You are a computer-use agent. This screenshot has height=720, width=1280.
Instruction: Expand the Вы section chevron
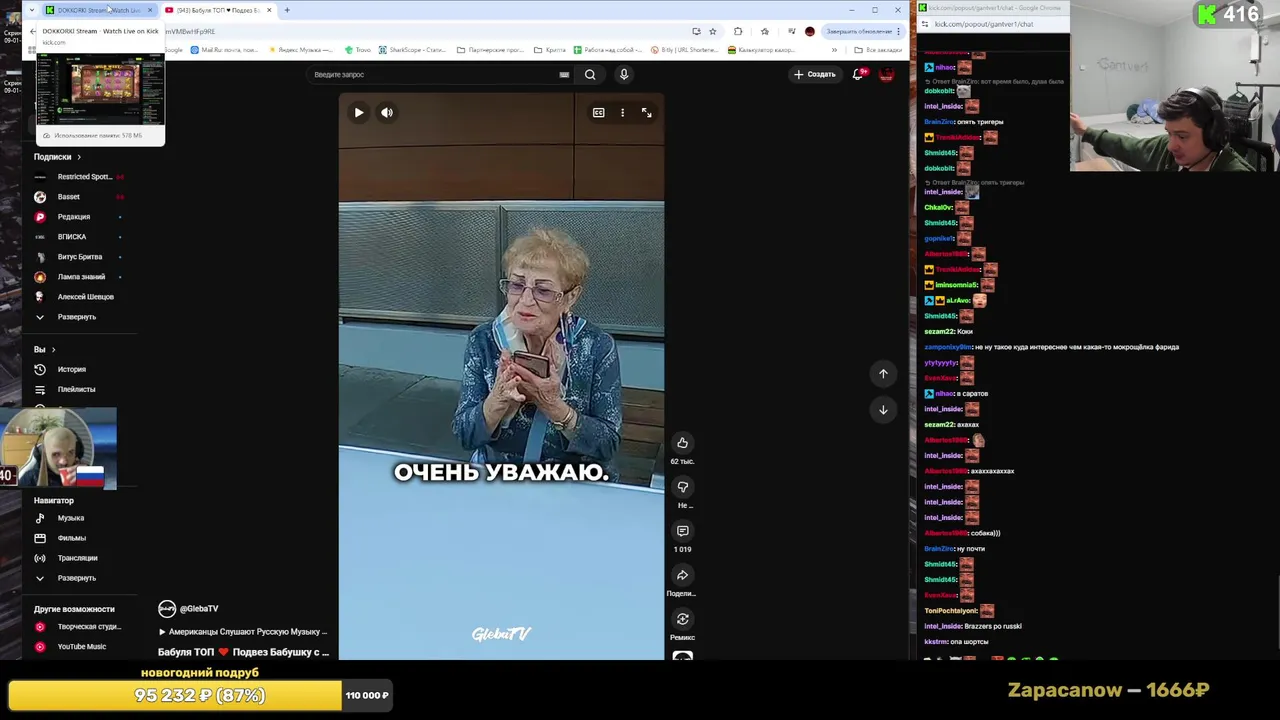pyautogui.click(x=53, y=350)
